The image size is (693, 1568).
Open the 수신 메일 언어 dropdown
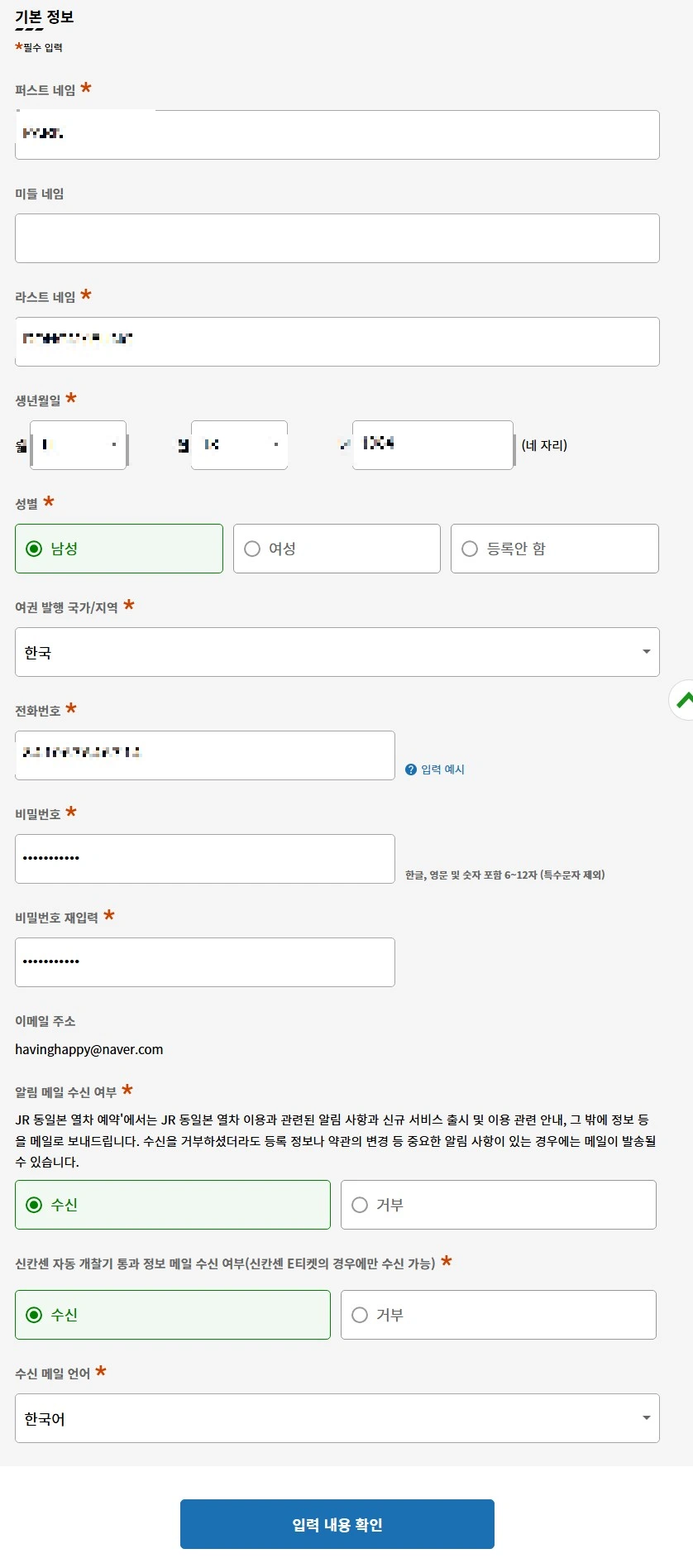pyautogui.click(x=337, y=1418)
